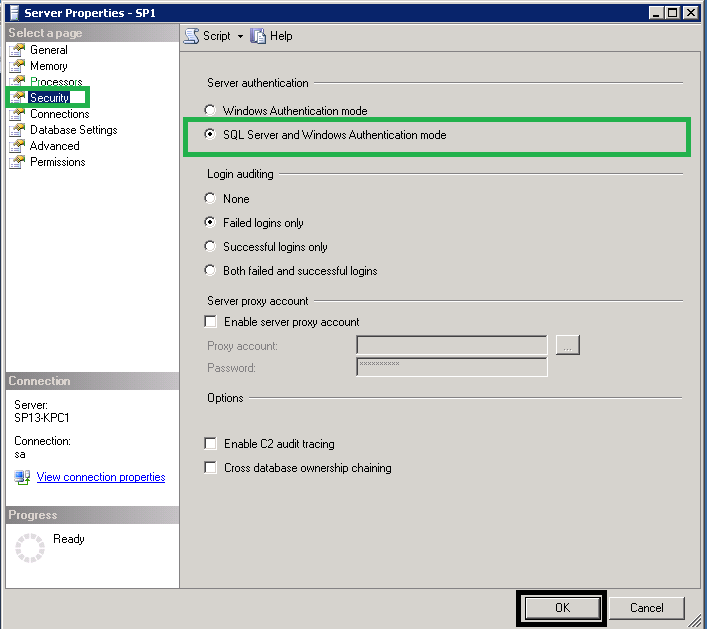This screenshot has width=707, height=629.
Task: Open the Script dropdown arrow
Action: pyautogui.click(x=240, y=36)
